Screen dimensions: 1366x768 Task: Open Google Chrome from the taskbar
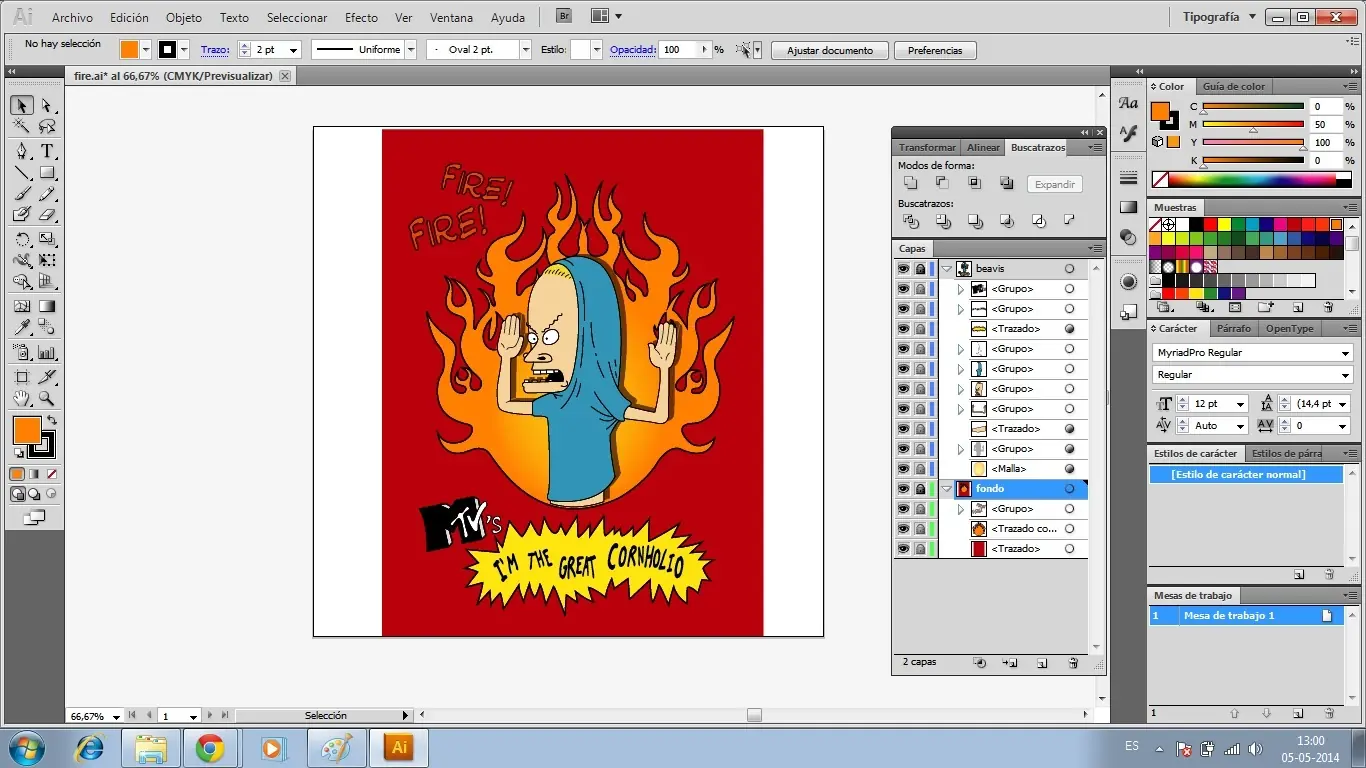[210, 748]
